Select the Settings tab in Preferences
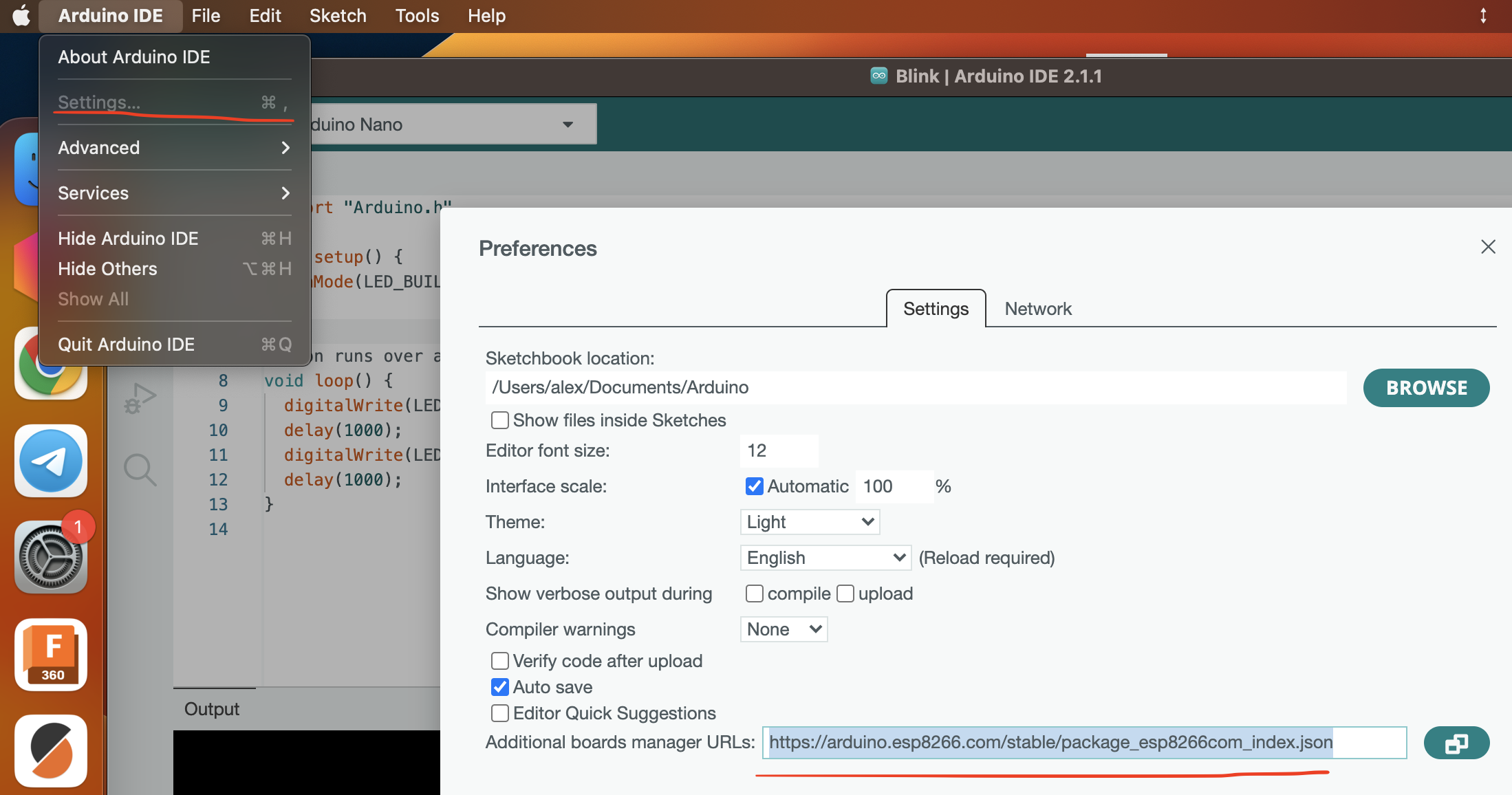1512x795 pixels. tap(936, 309)
